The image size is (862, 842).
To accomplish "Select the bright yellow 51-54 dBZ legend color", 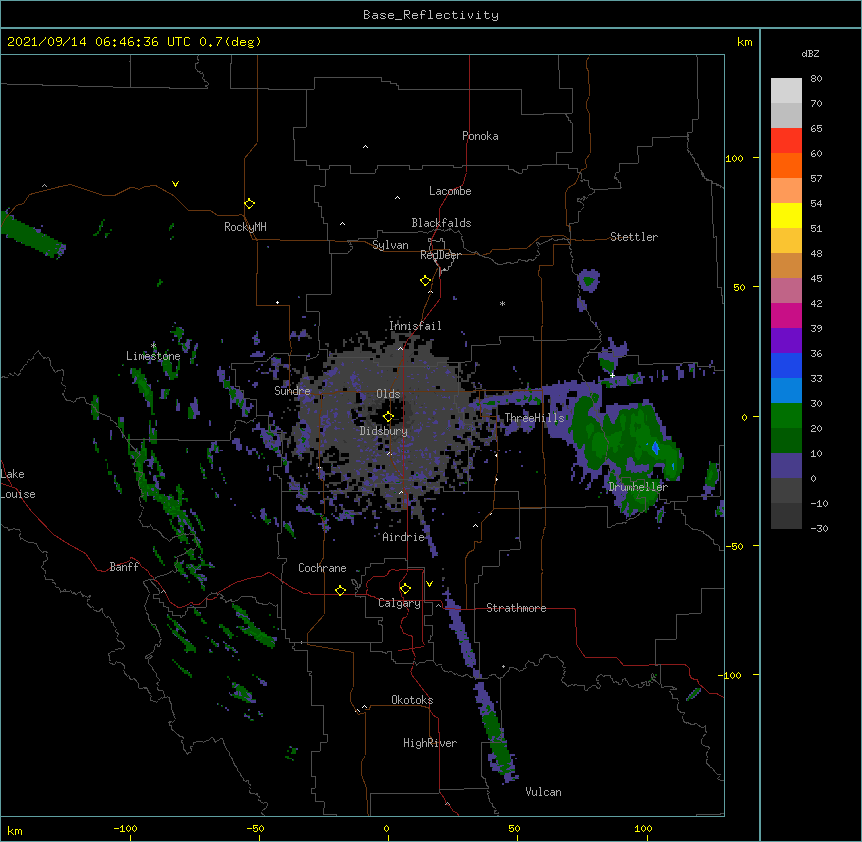I will pos(786,215).
